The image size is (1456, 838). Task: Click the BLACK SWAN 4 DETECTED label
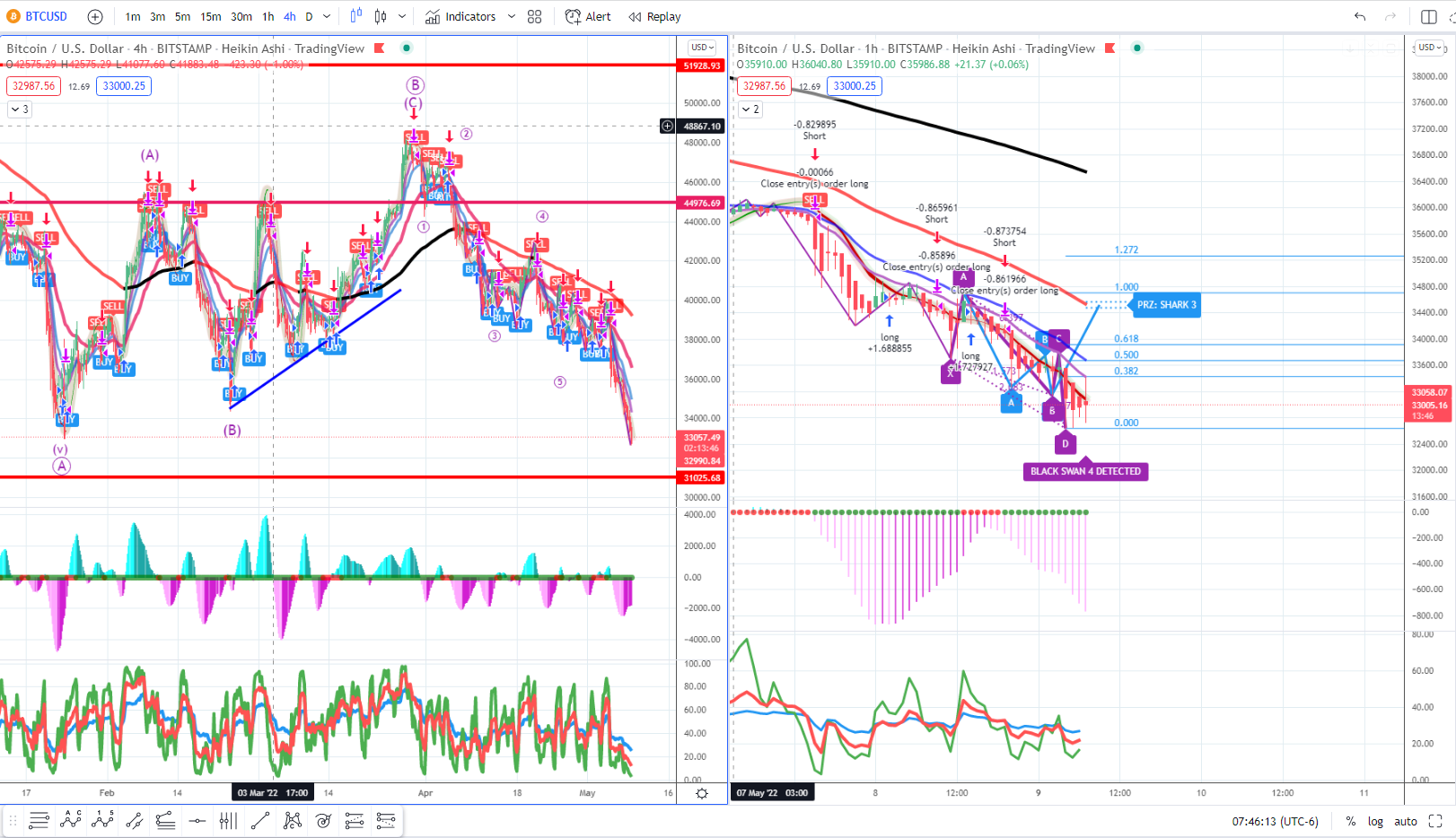click(x=1085, y=471)
